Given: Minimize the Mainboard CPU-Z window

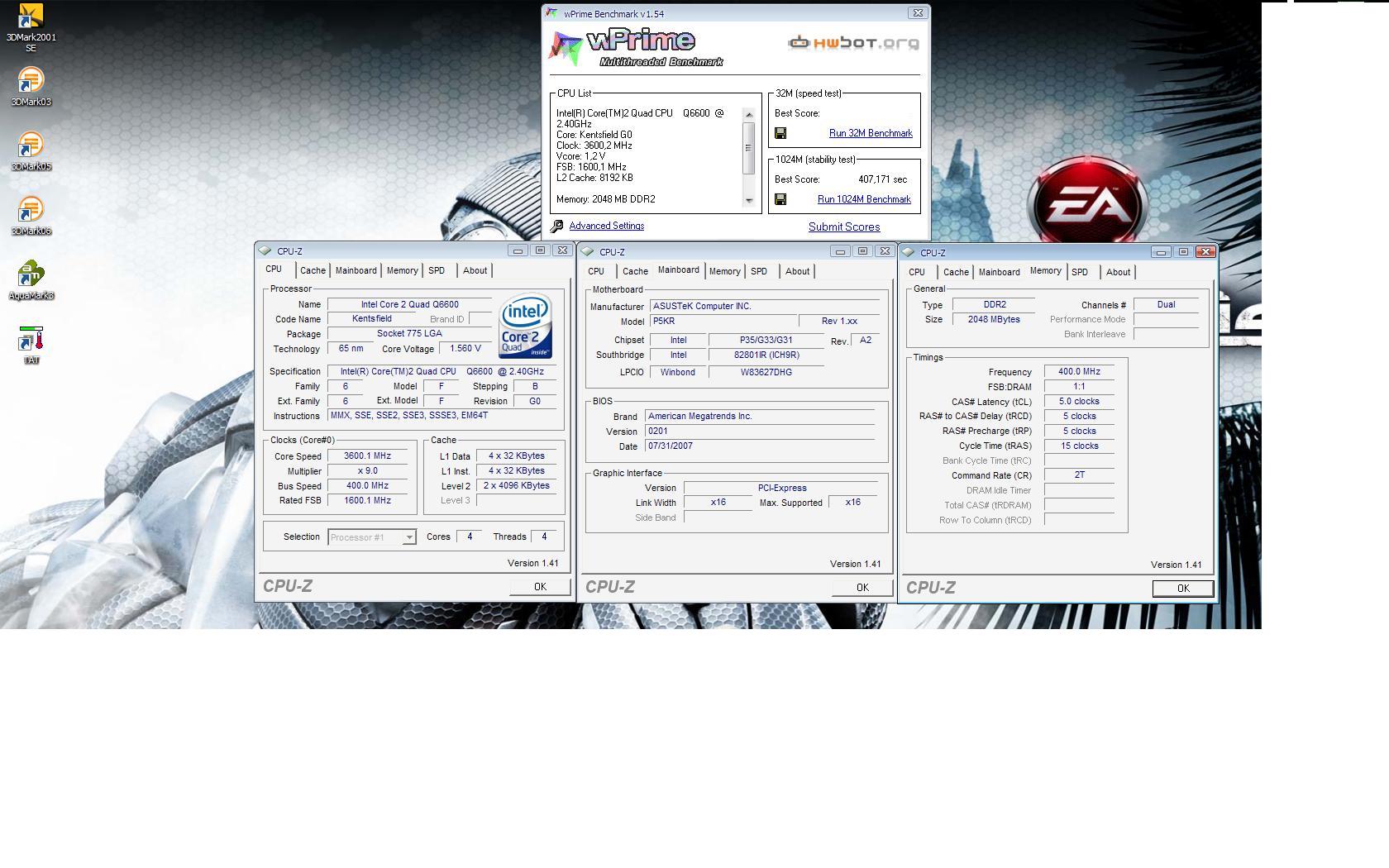Looking at the screenshot, I should (841, 251).
